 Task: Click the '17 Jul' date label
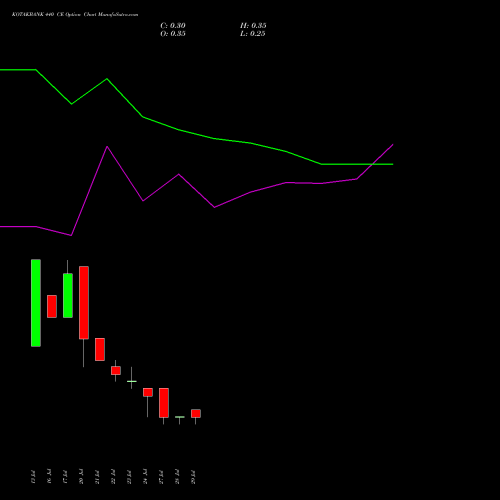click(x=65, y=477)
